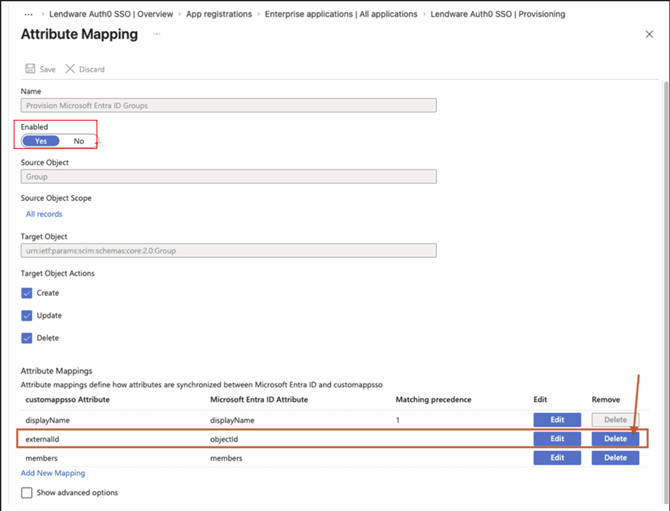Go to App registrations breadcrumb
The height and width of the screenshot is (511, 670).
[x=221, y=14]
